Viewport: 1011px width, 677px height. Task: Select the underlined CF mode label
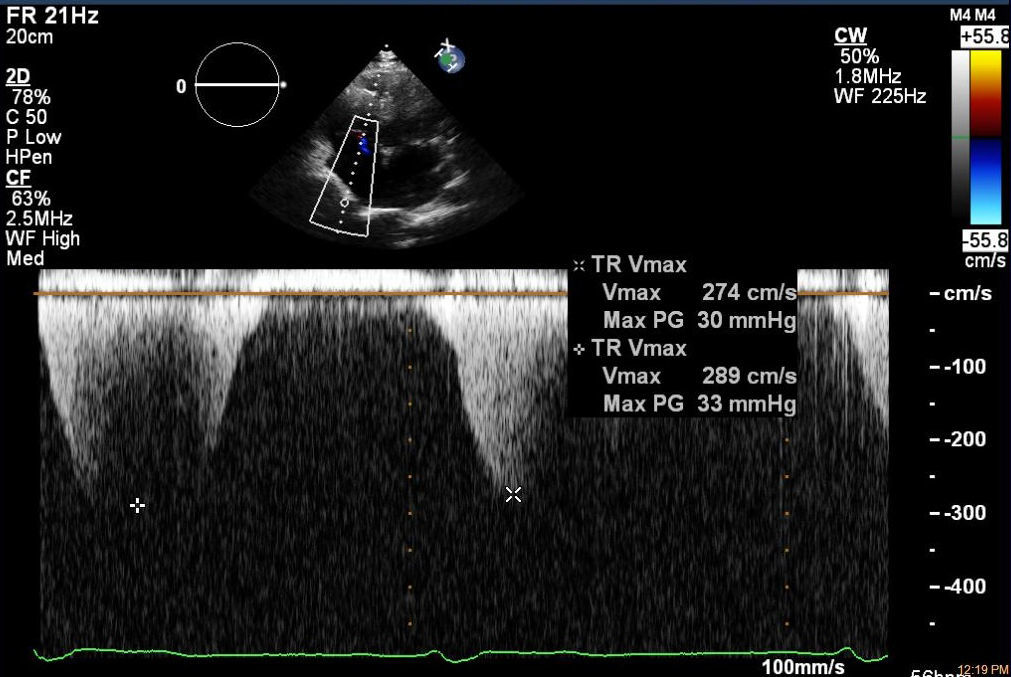(x=18, y=178)
